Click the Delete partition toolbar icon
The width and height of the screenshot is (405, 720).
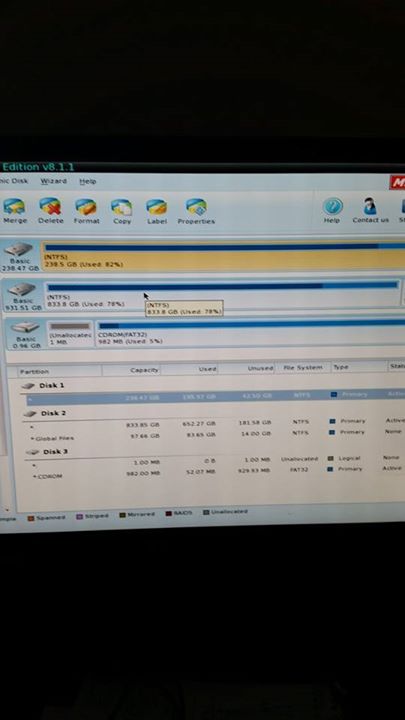pyautogui.click(x=51, y=211)
